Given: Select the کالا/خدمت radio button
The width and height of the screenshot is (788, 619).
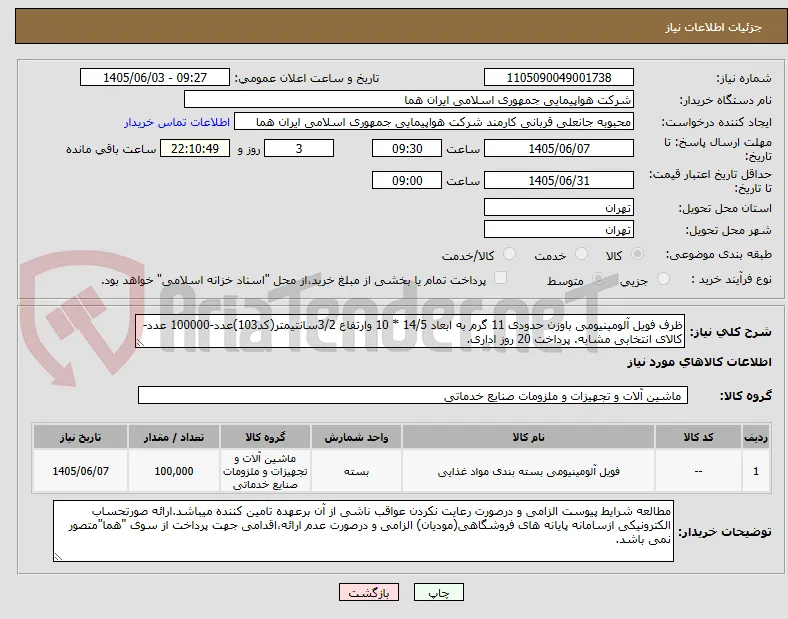Looking at the screenshot, I should click(510, 254).
